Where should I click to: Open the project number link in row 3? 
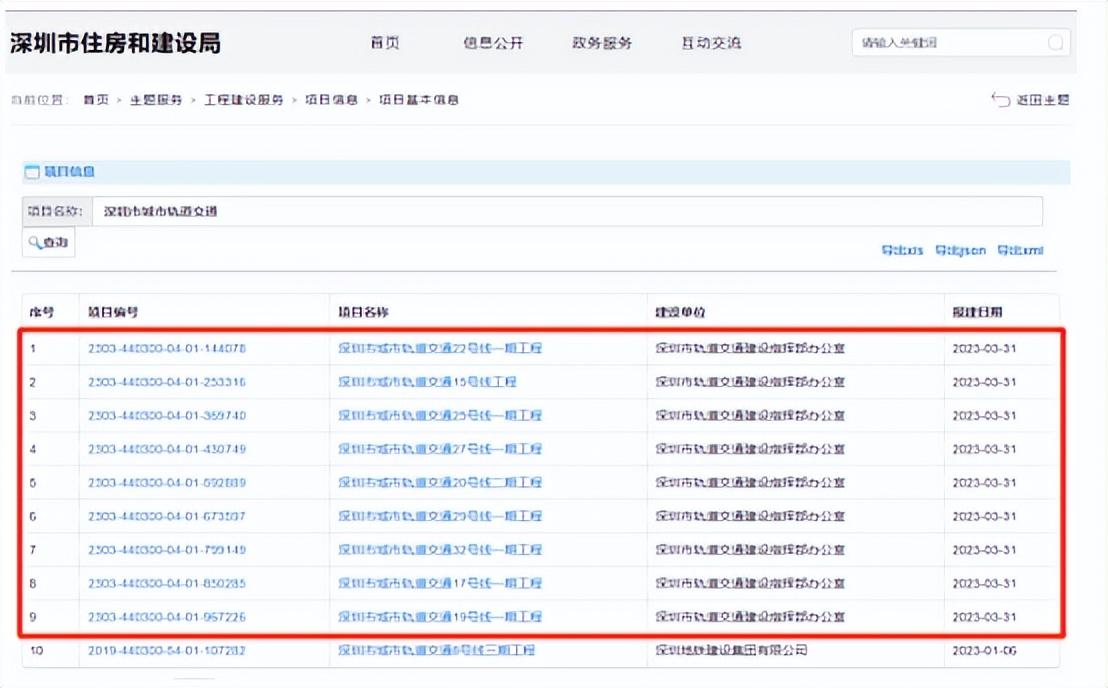(x=167, y=415)
